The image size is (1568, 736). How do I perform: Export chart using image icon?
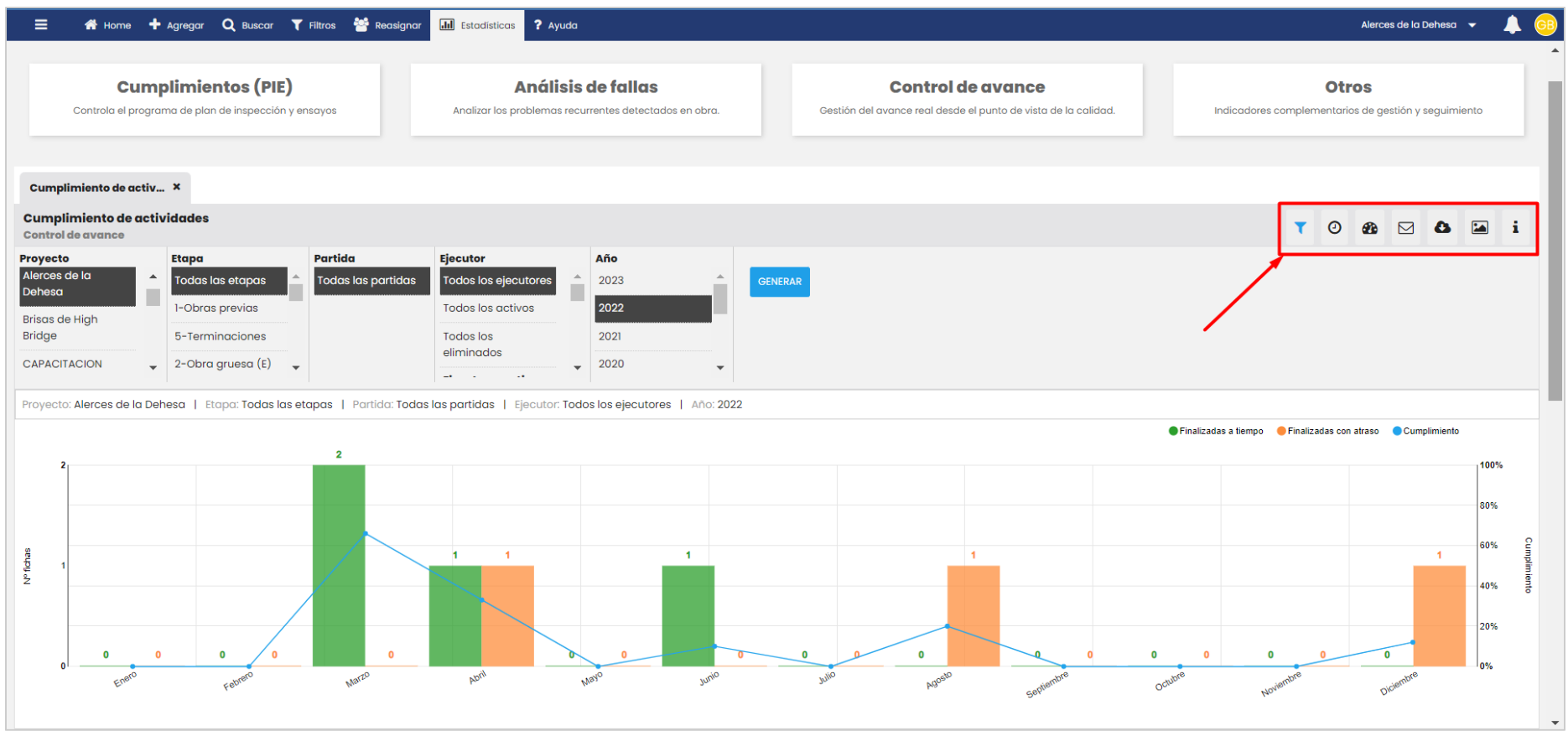(x=1480, y=228)
